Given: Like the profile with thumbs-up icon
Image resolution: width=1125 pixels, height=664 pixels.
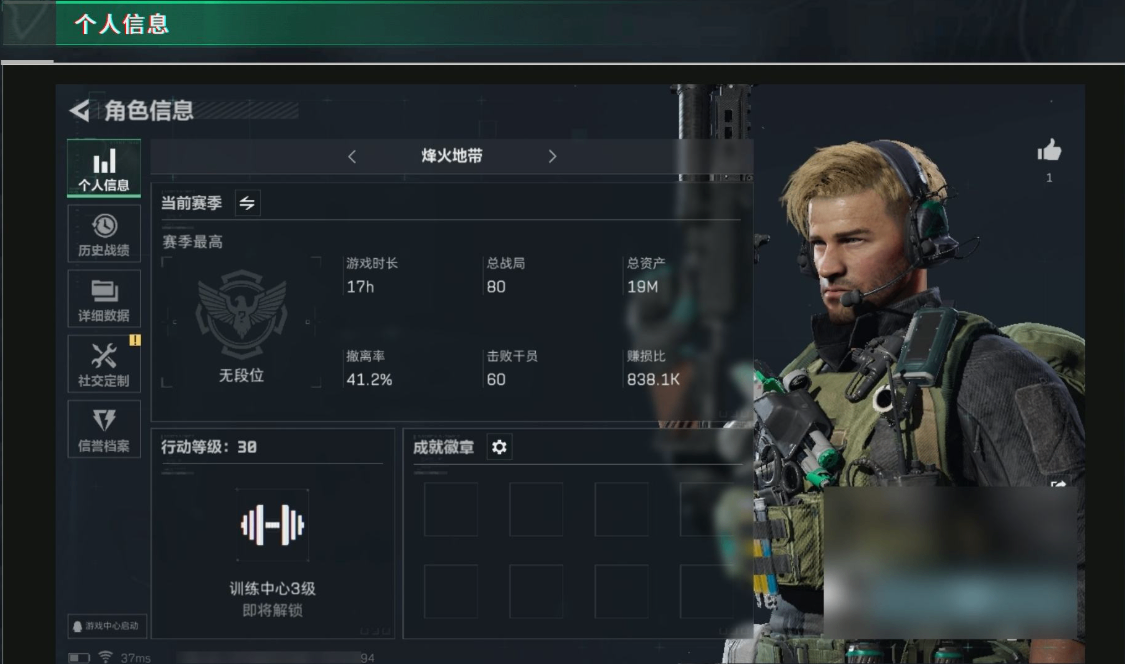Looking at the screenshot, I should tap(1049, 151).
